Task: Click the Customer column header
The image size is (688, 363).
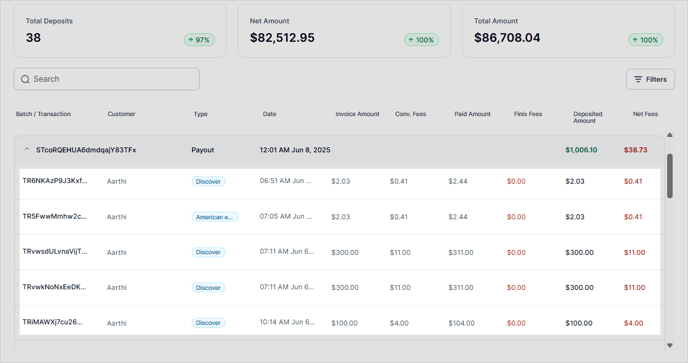Action: point(121,114)
